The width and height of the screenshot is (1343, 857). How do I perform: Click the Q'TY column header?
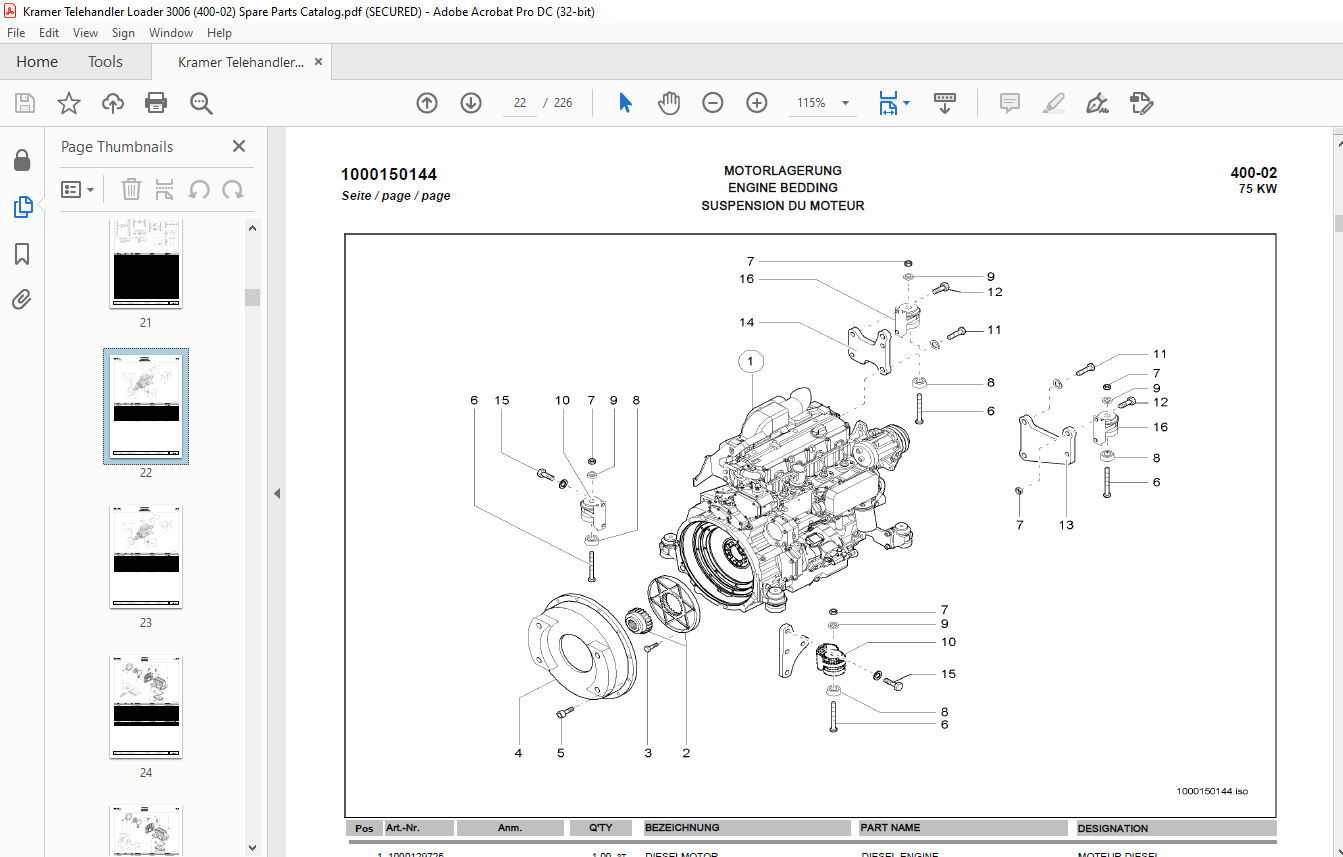[x=601, y=828]
